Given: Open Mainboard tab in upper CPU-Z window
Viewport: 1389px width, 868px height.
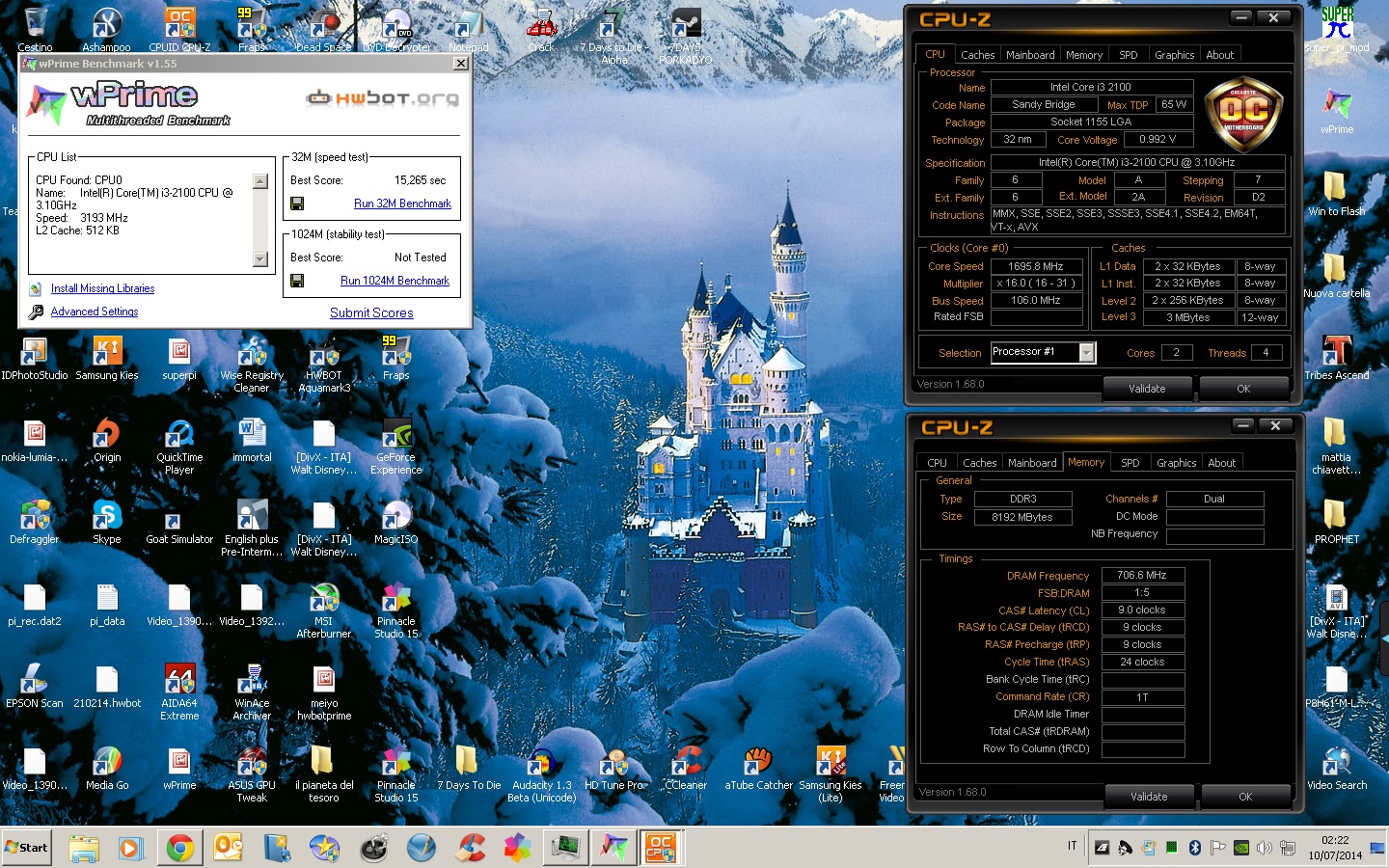Looking at the screenshot, I should coord(1030,55).
